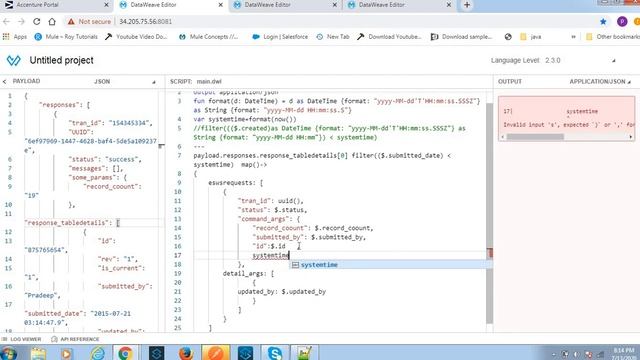Click the DataWeave logo icon
This screenshot has width=640, height=360.
(x=13, y=60)
